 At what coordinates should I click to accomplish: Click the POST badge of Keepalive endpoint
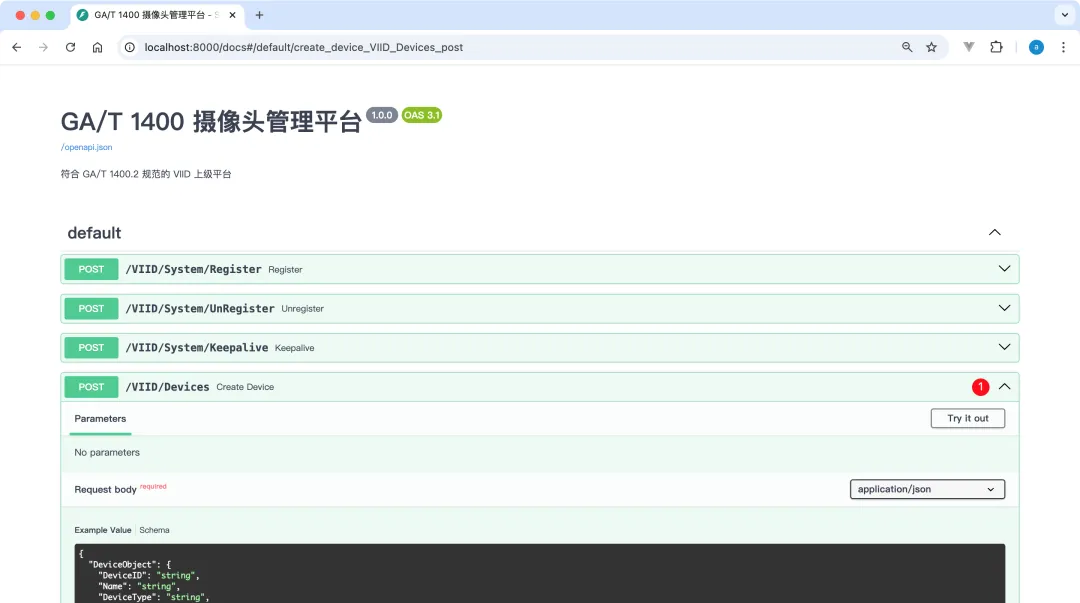(x=91, y=348)
